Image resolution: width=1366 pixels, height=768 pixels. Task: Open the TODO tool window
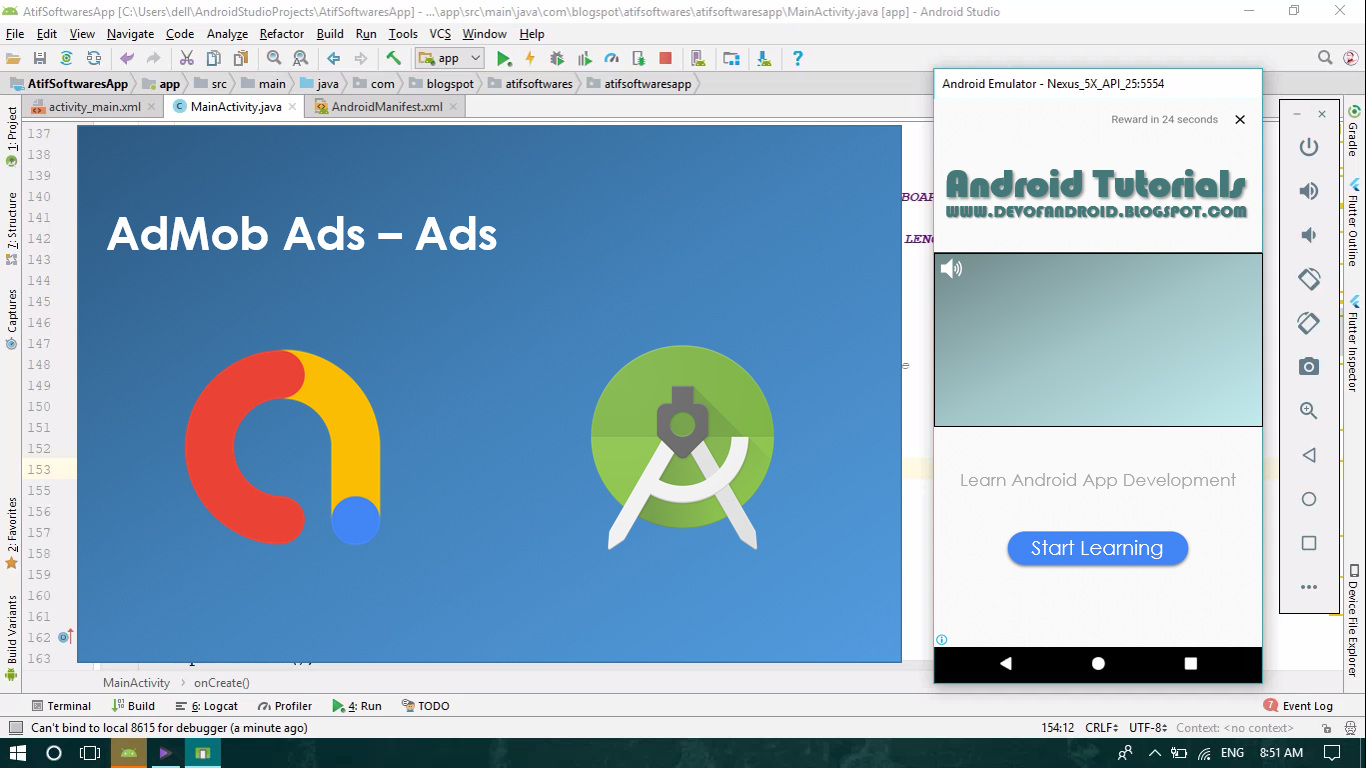point(425,706)
